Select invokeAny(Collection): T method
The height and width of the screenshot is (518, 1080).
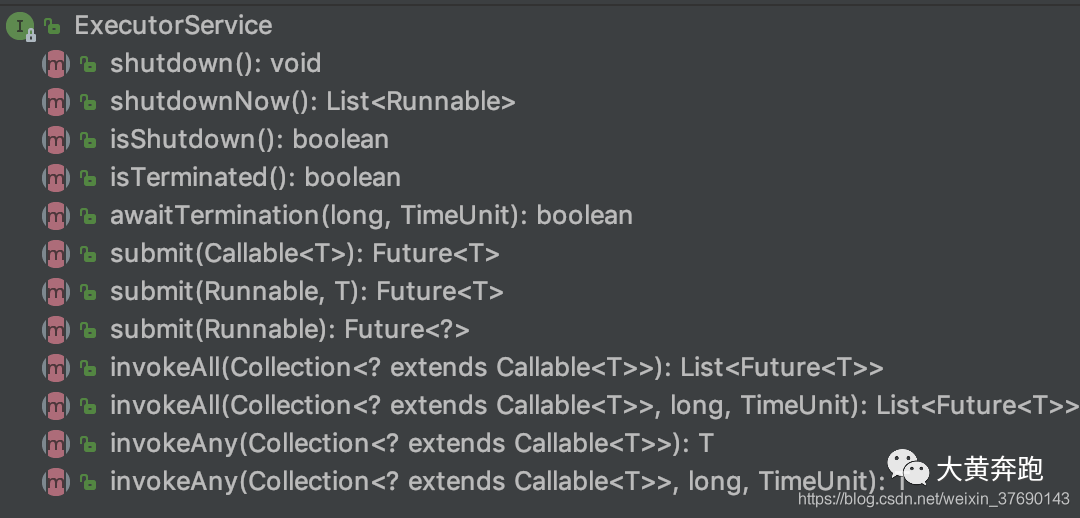click(x=411, y=444)
